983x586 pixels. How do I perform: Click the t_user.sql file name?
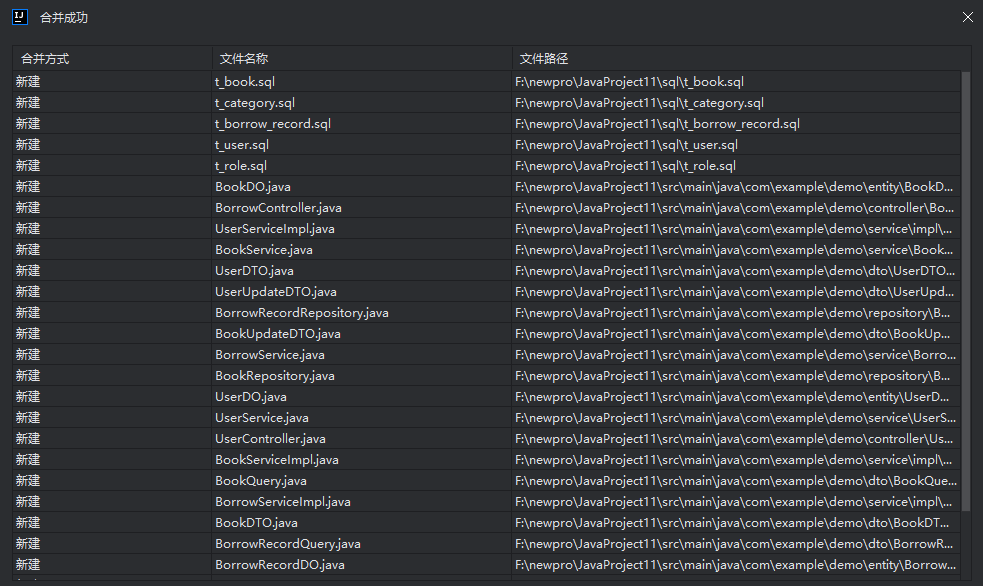click(x=242, y=145)
